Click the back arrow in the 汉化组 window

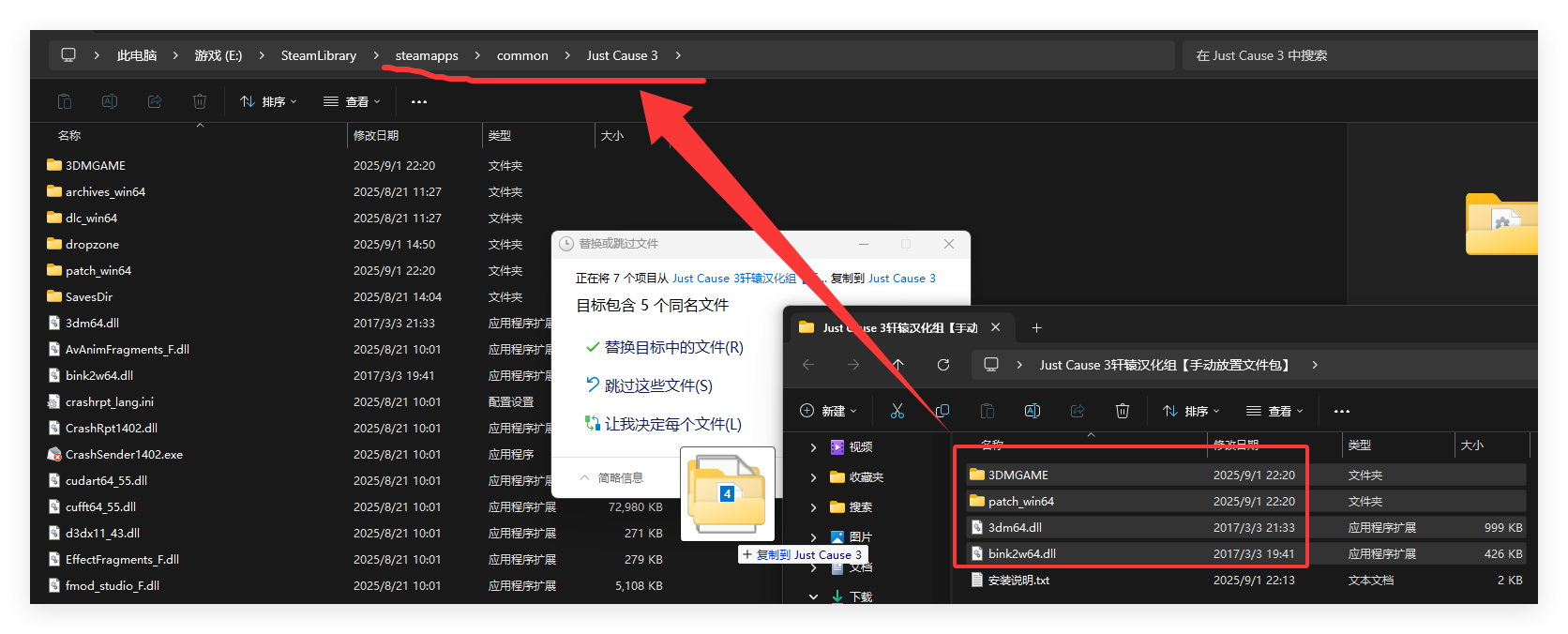[808, 365]
